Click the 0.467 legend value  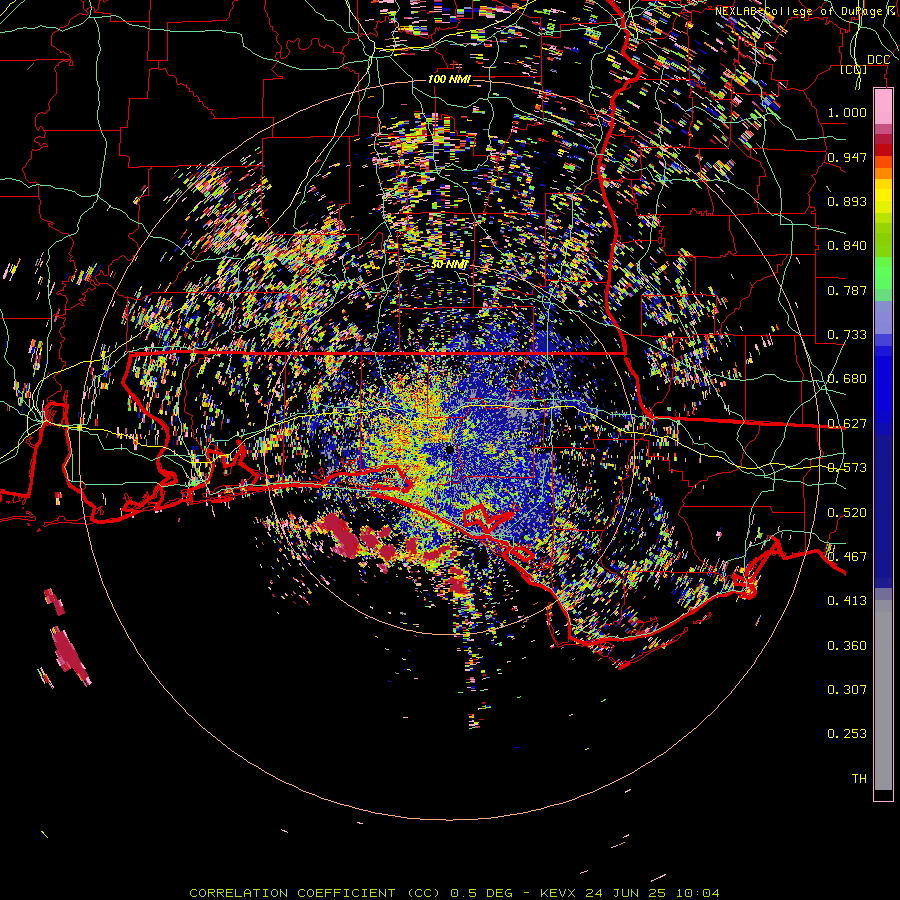[847, 556]
